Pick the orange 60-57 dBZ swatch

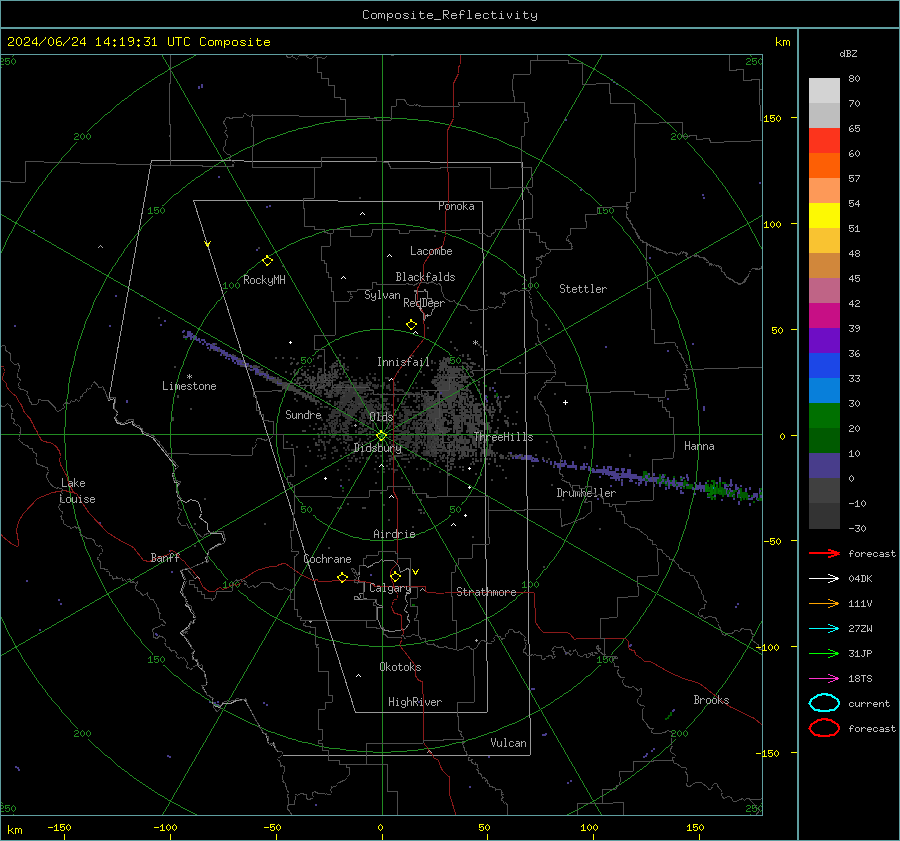point(824,166)
